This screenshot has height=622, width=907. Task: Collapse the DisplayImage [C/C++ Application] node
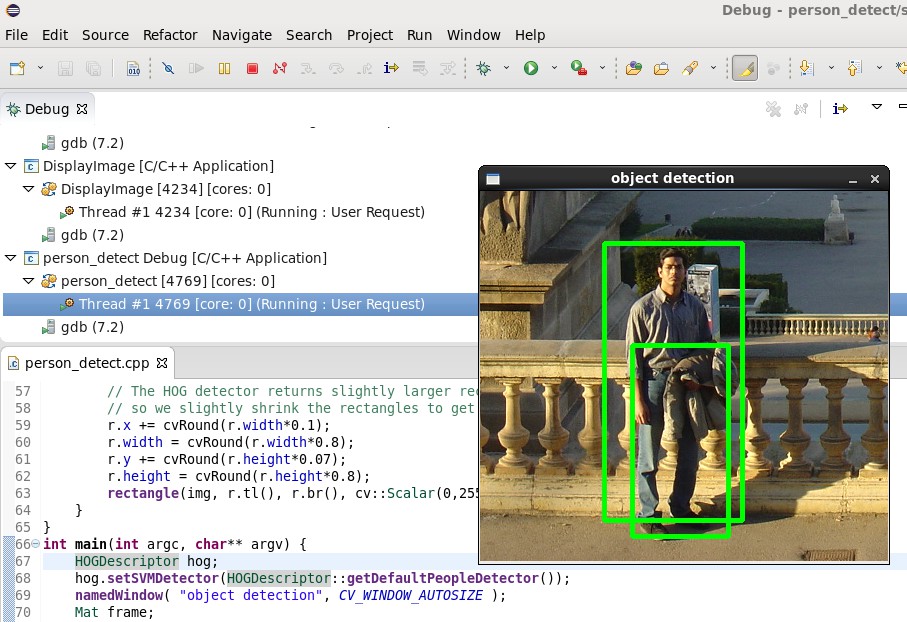click(x=11, y=166)
